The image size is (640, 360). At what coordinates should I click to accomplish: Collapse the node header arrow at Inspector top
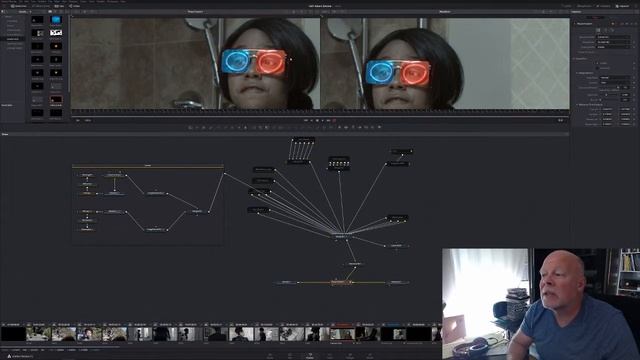576,24
